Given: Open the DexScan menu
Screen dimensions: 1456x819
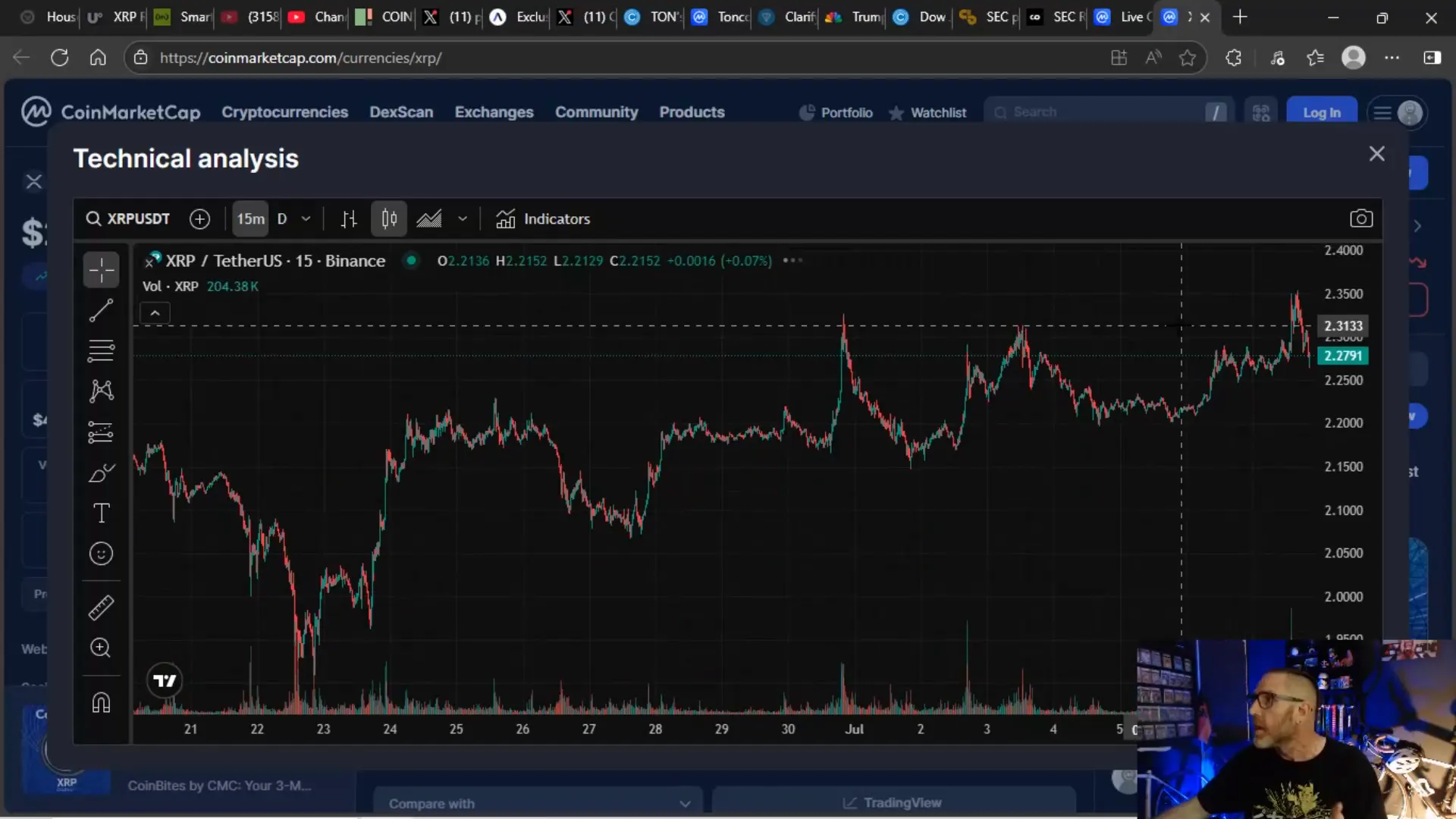Looking at the screenshot, I should pyautogui.click(x=401, y=112).
